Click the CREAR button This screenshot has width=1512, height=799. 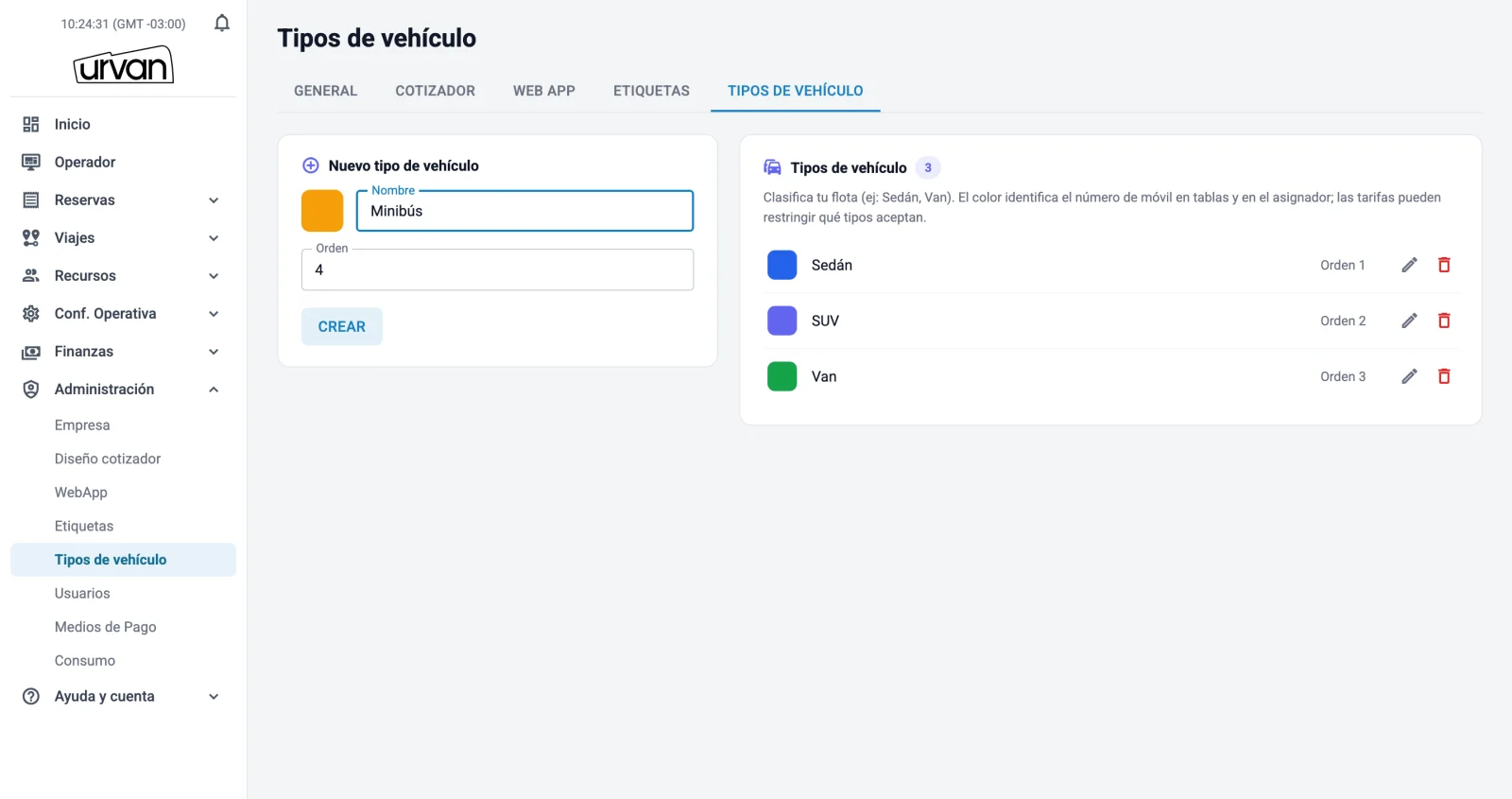pos(341,326)
